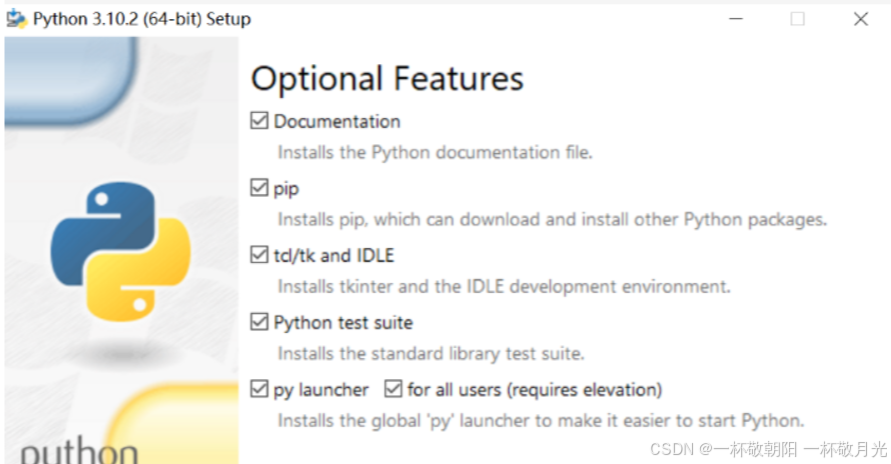Image resolution: width=891 pixels, height=464 pixels.
Task: Click 'Installs the Python documentation file.' text
Action: coord(435,152)
